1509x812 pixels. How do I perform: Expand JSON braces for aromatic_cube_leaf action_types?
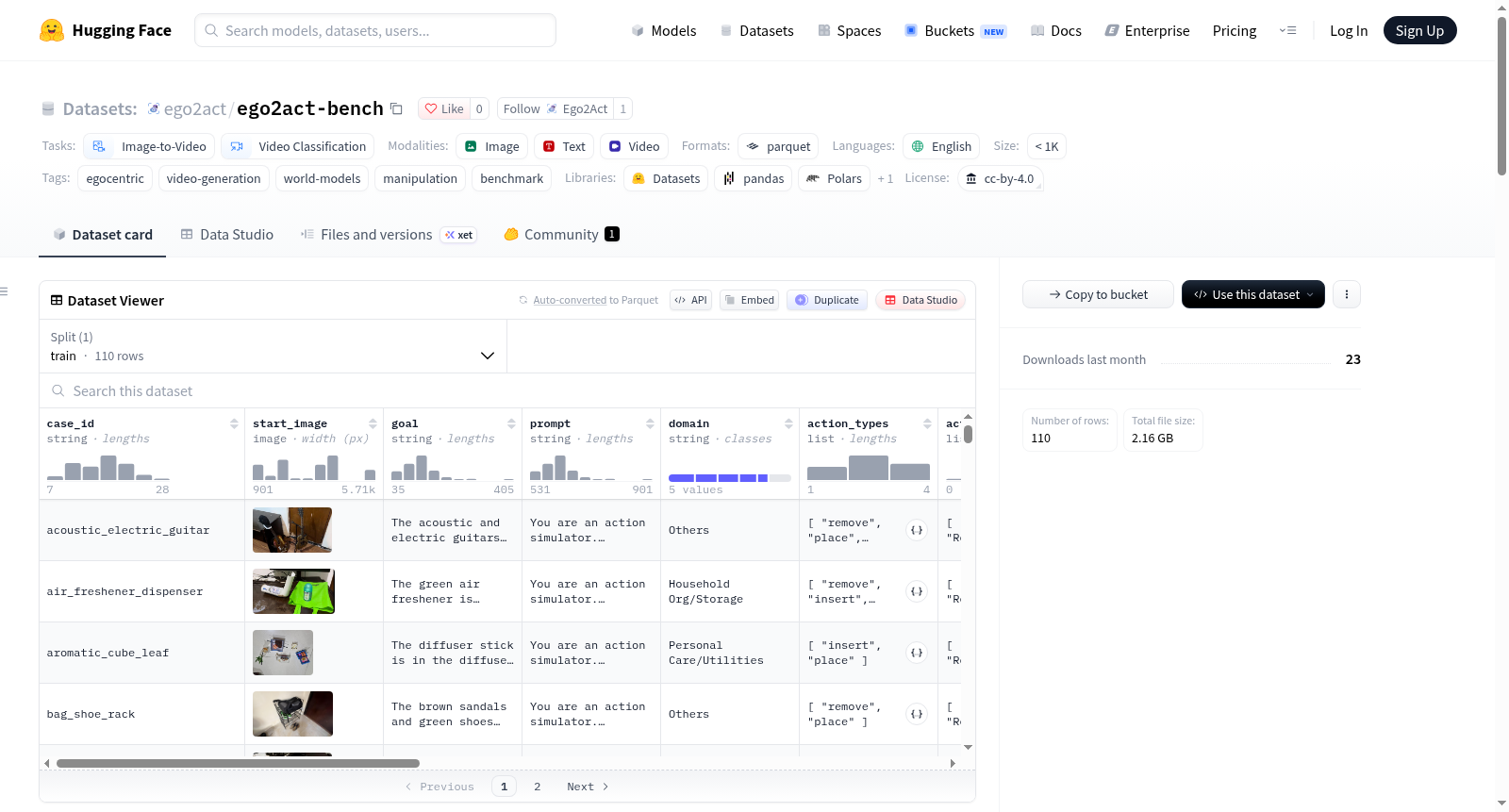tap(917, 653)
